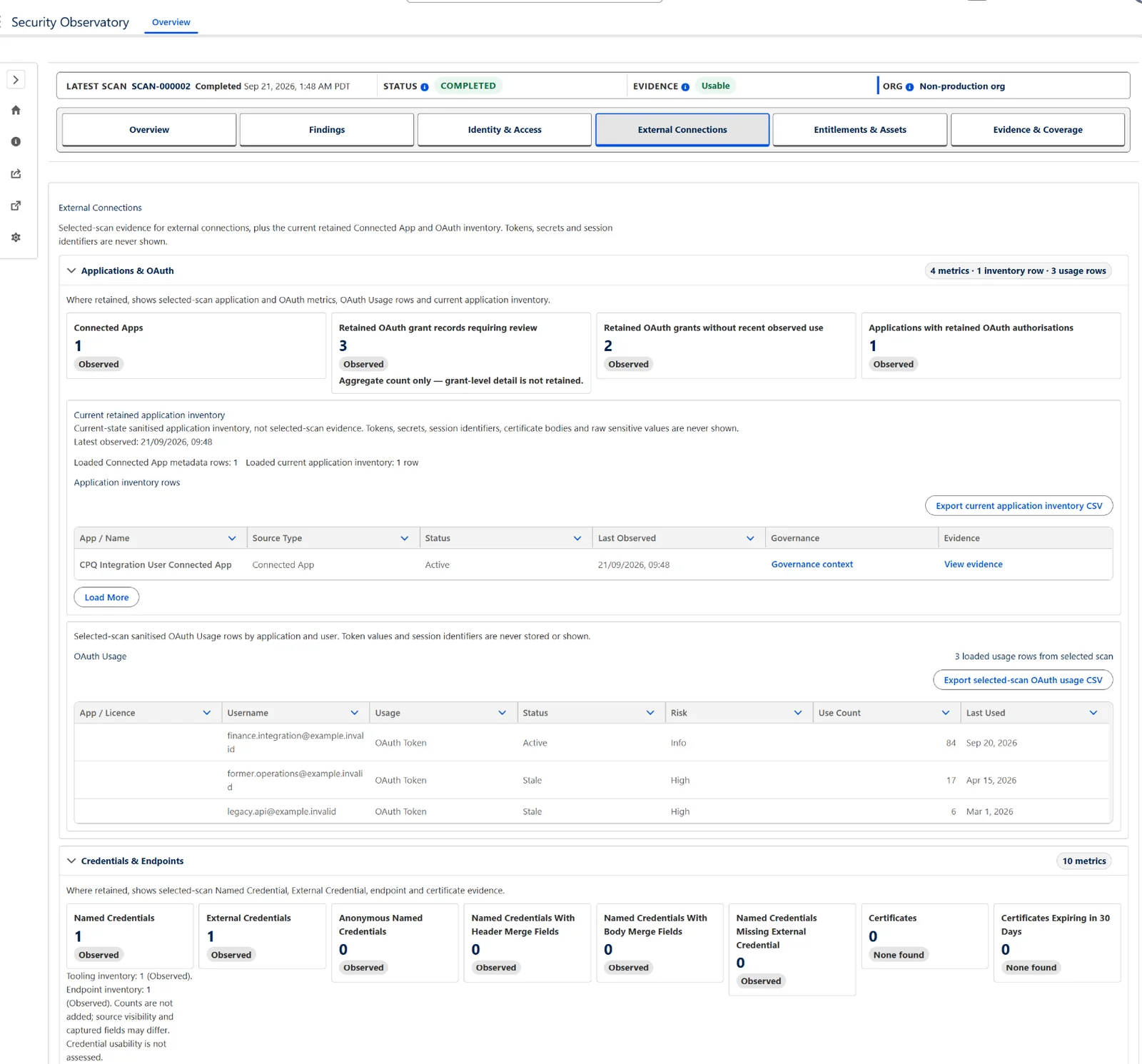Click the finance.integration@example.invalid username
This screenshot has width=1142, height=1064.
295,743
